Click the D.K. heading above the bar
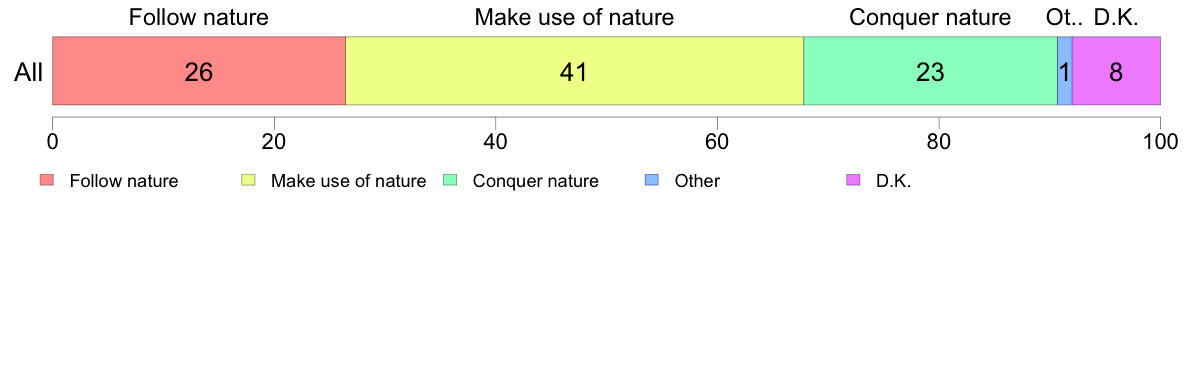This screenshot has height=368, width=1188. pos(1116,17)
